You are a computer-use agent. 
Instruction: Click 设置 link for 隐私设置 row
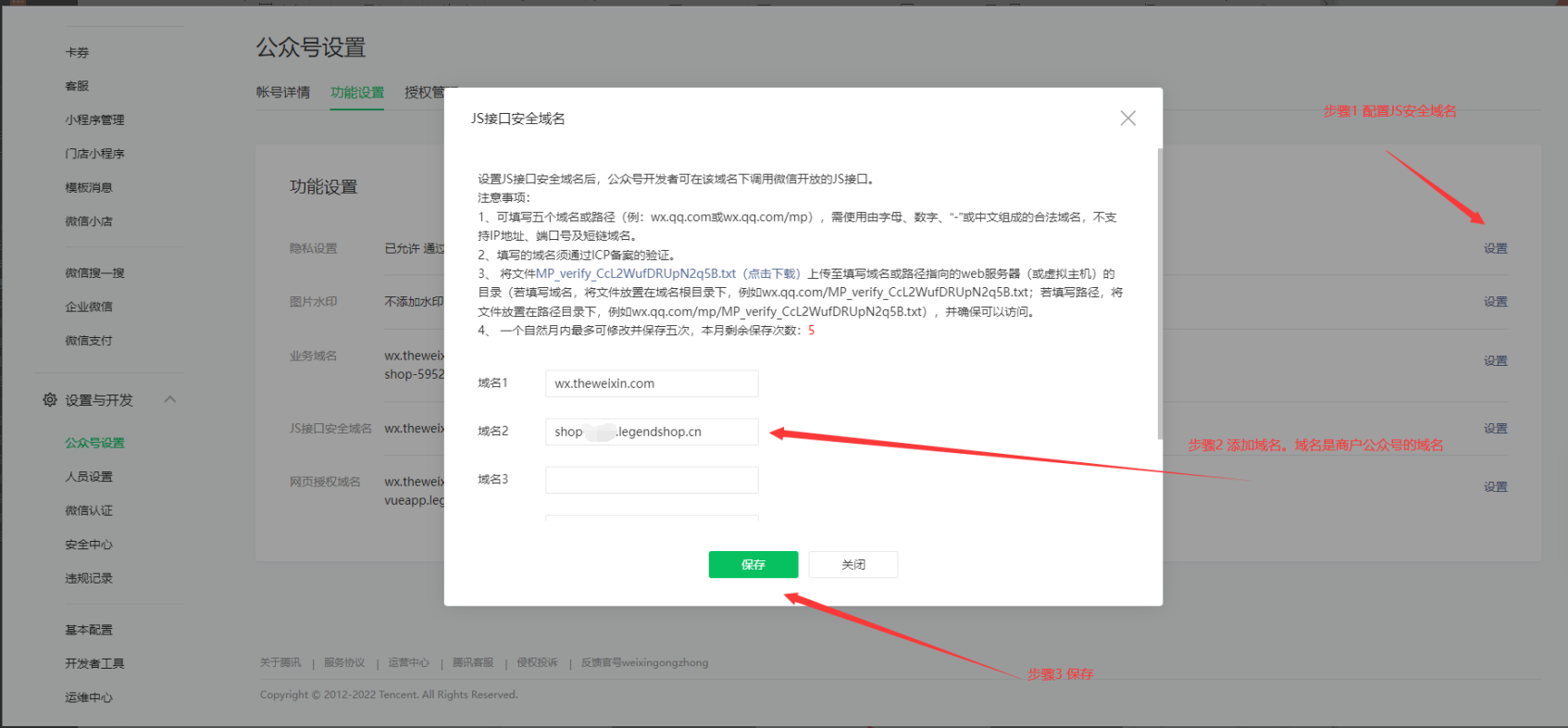pos(1495,248)
